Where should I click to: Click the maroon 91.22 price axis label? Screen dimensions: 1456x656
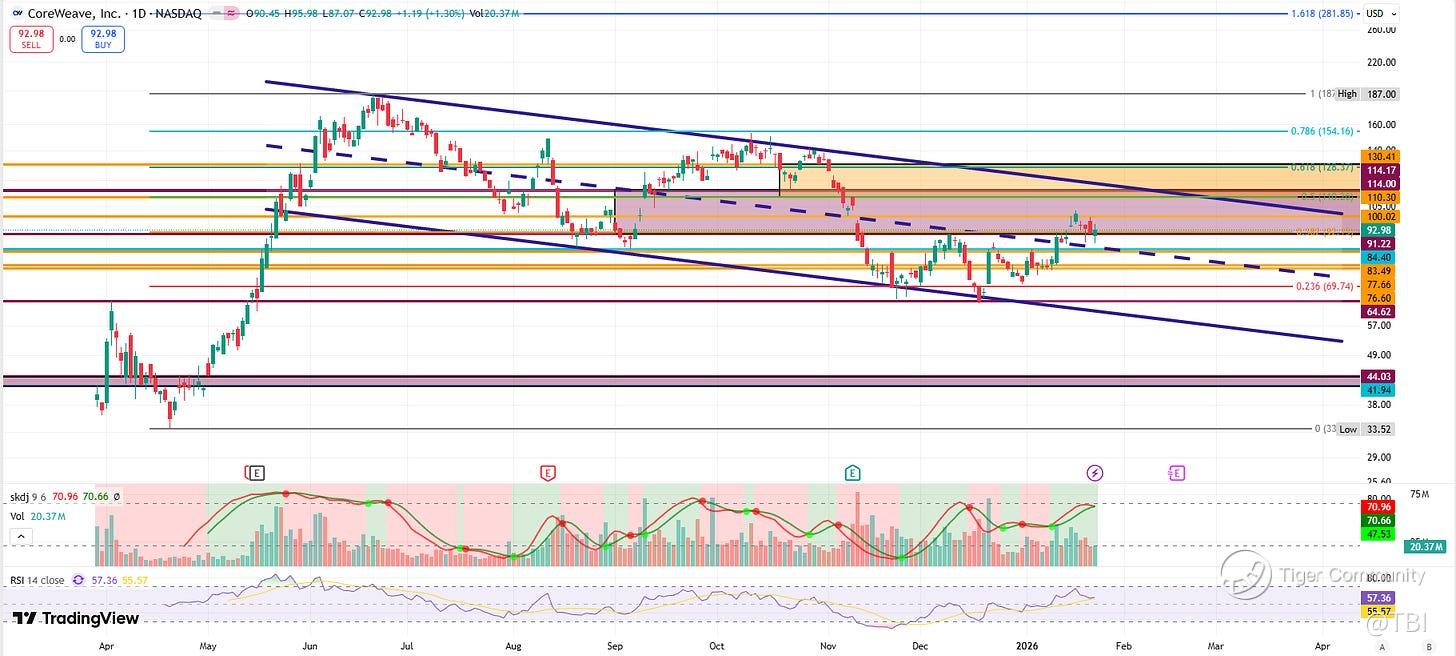[x=1380, y=244]
